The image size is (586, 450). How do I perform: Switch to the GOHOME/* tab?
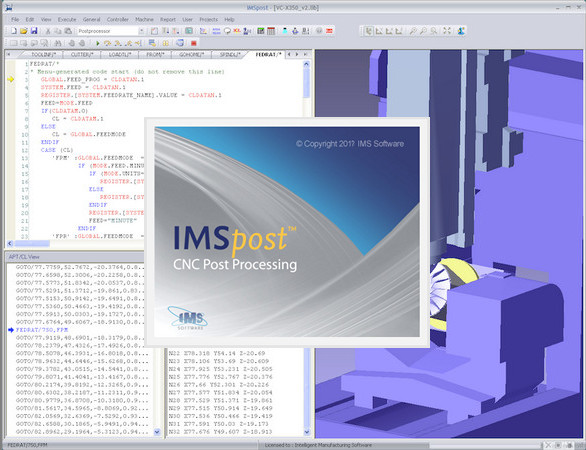191,55
